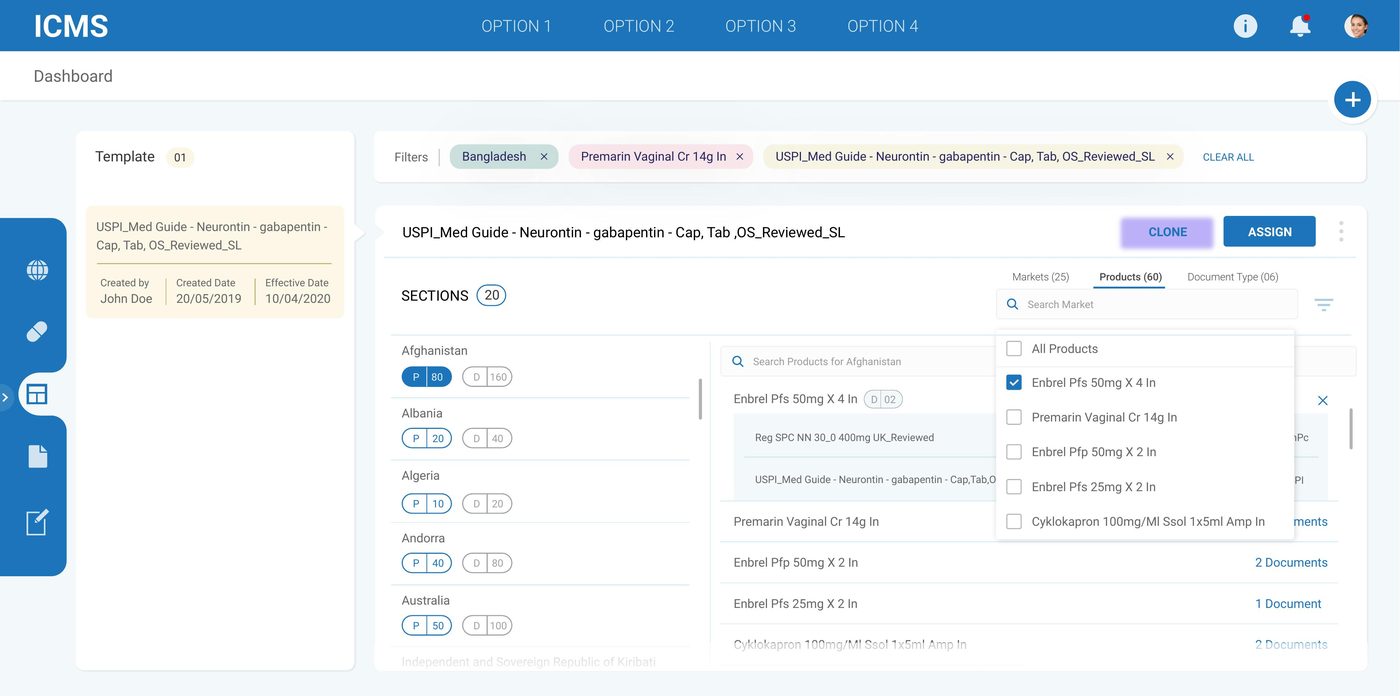This screenshot has width=1400, height=696.
Task: Toggle Algeria P 10 pill
Action: [427, 504]
